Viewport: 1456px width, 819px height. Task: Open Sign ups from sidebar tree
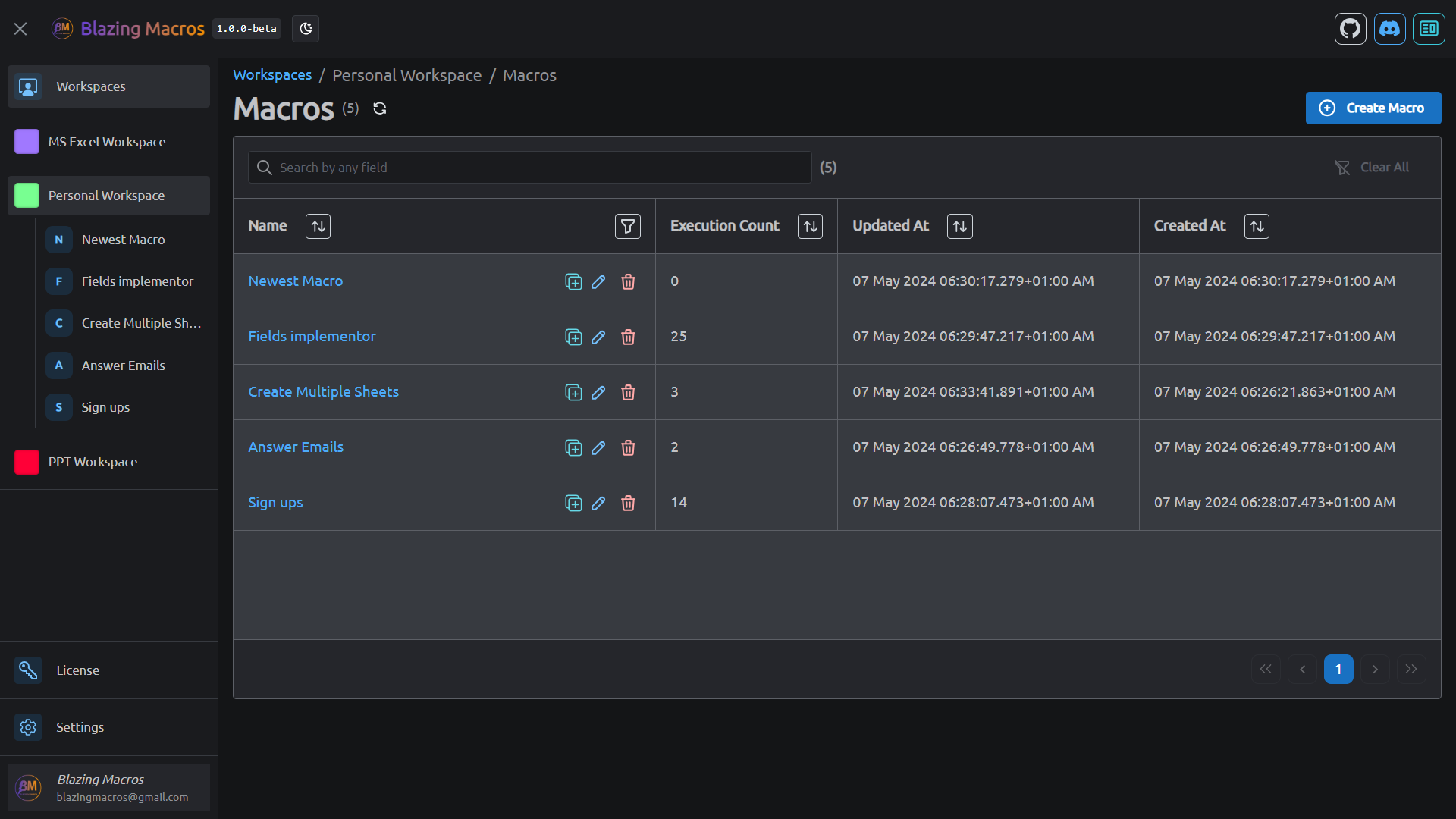(124, 407)
